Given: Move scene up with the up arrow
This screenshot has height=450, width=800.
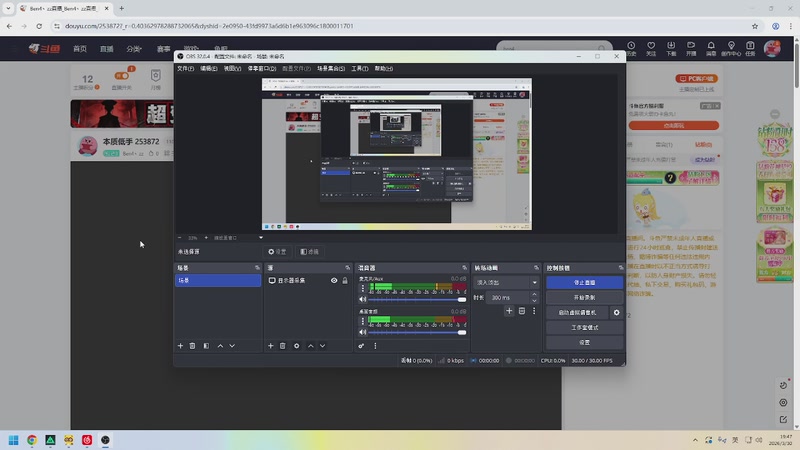Looking at the screenshot, I should coord(220,346).
